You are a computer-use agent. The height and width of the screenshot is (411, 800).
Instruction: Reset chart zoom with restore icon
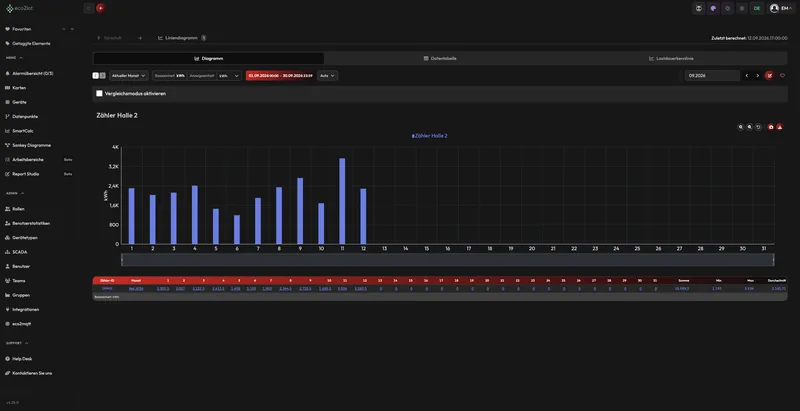tap(759, 127)
